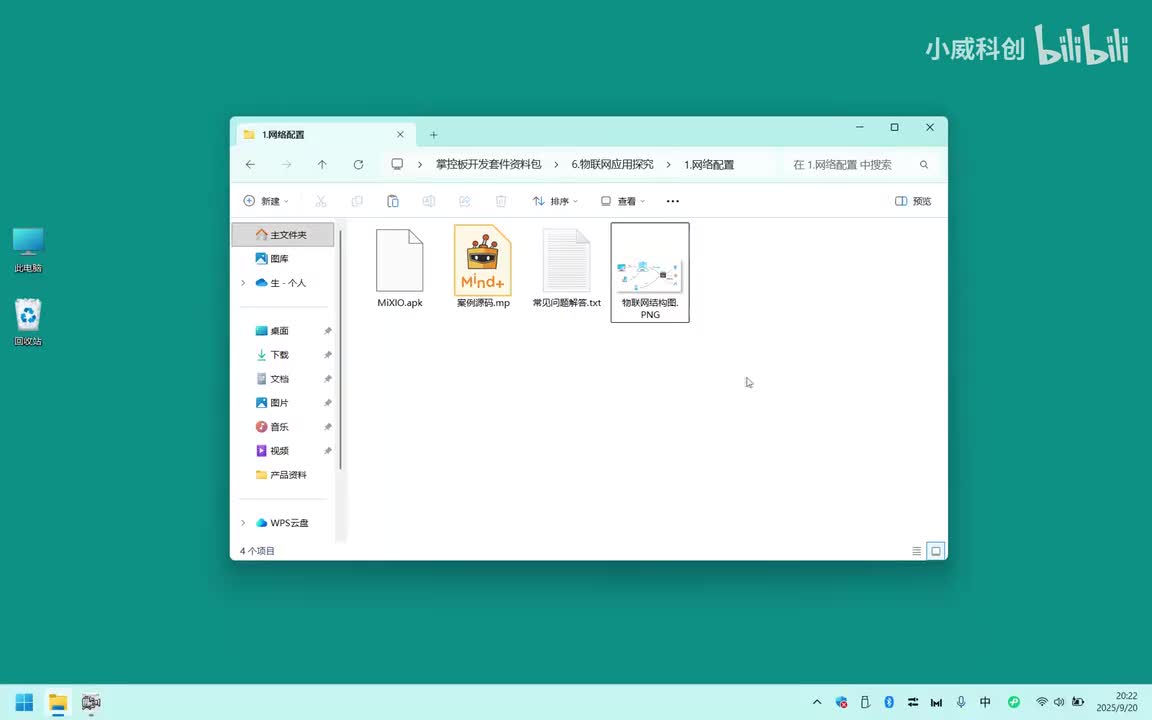Select the 物联网结构图.PNG thumbnail
Viewport: 1152px width, 720px height.
[x=649, y=273]
